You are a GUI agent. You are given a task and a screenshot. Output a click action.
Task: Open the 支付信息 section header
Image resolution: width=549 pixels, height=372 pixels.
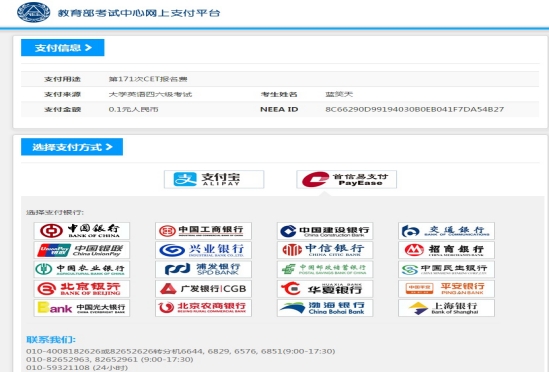click(63, 48)
